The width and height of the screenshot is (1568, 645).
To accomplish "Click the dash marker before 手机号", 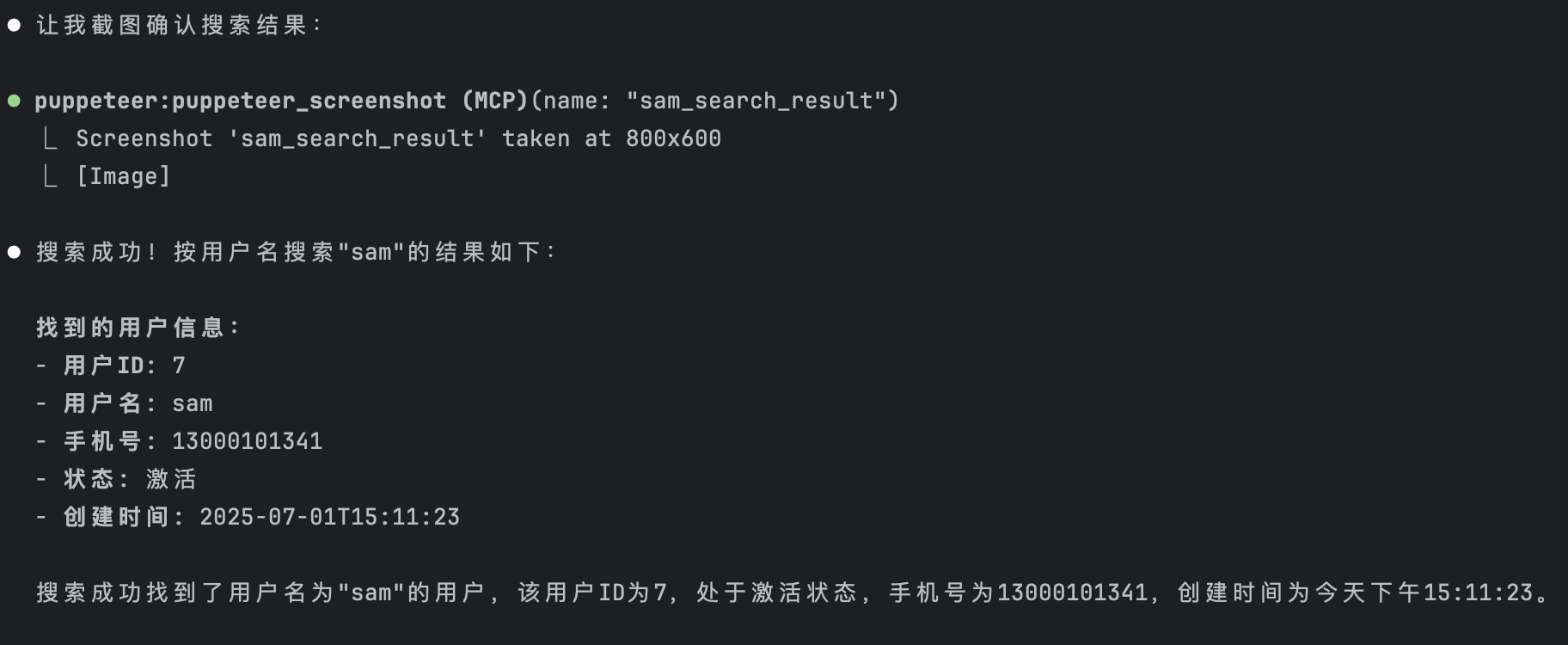I will click(x=41, y=441).
